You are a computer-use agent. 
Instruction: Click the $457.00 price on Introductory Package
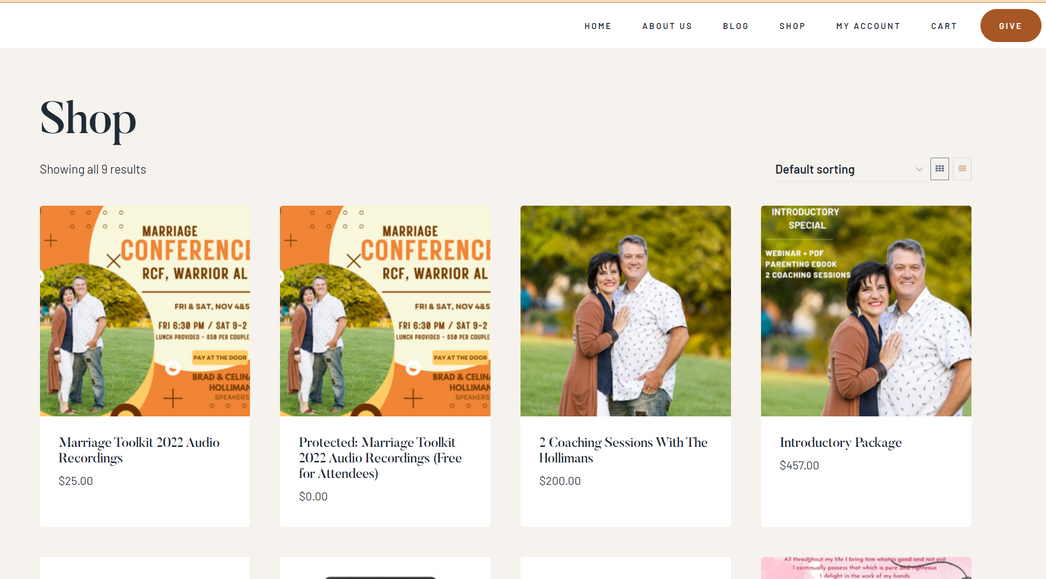click(x=799, y=465)
